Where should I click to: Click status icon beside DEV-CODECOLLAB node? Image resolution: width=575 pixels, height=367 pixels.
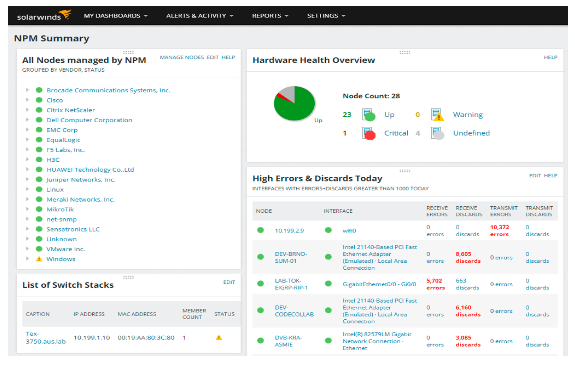pyautogui.click(x=260, y=310)
